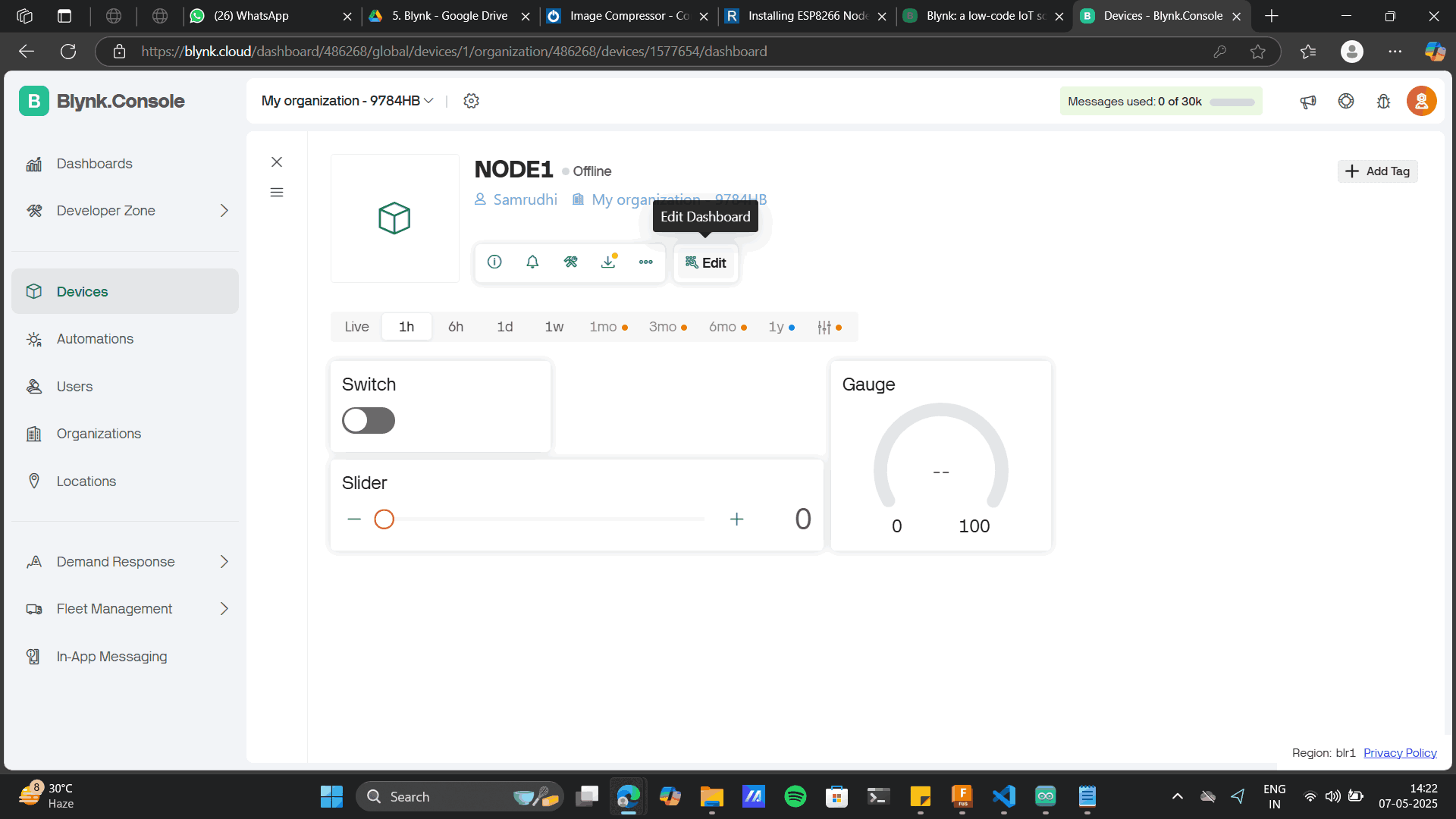1456x819 pixels.
Task: Open Arduino IDE from the taskbar
Action: pyautogui.click(x=1046, y=796)
